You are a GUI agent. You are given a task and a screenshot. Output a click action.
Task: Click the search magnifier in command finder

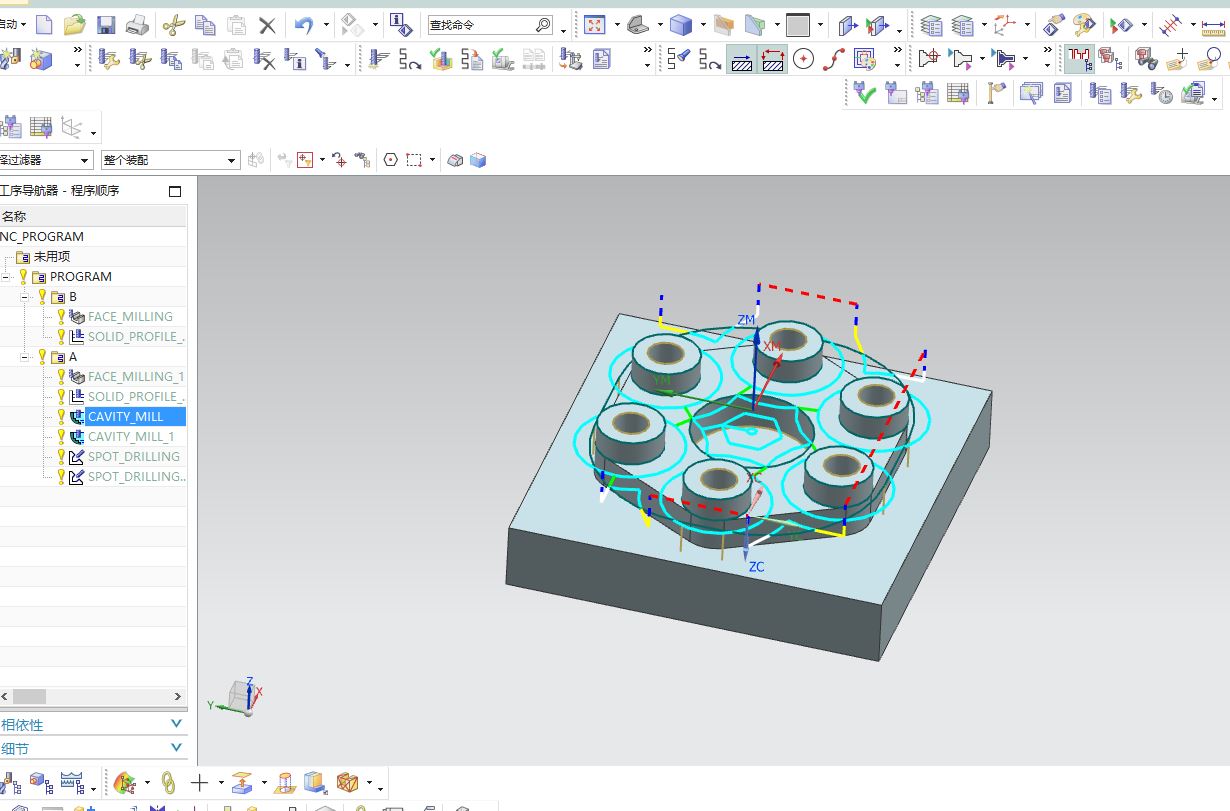click(544, 25)
